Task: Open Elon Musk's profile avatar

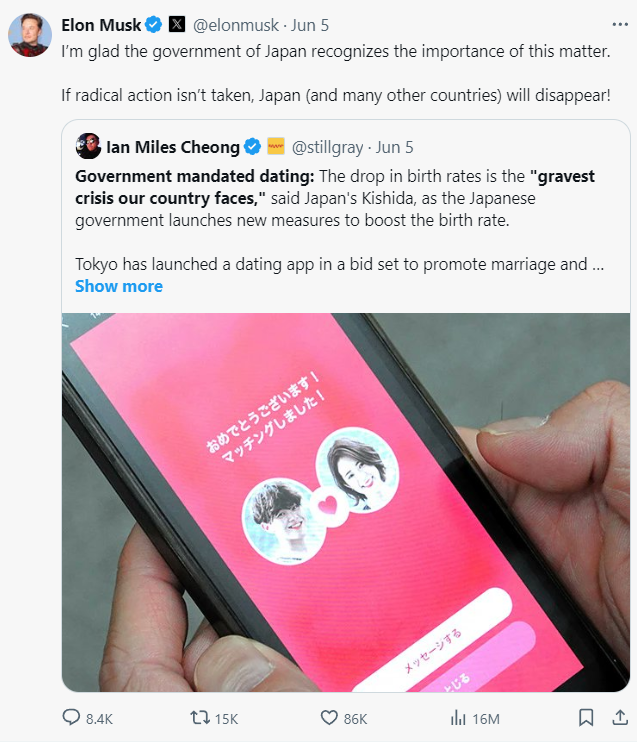Action: tap(30, 35)
